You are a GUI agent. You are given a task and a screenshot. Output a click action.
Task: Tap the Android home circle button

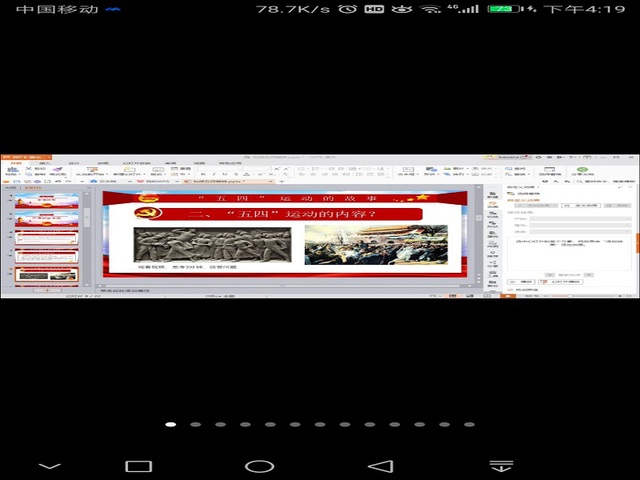[x=259, y=466]
